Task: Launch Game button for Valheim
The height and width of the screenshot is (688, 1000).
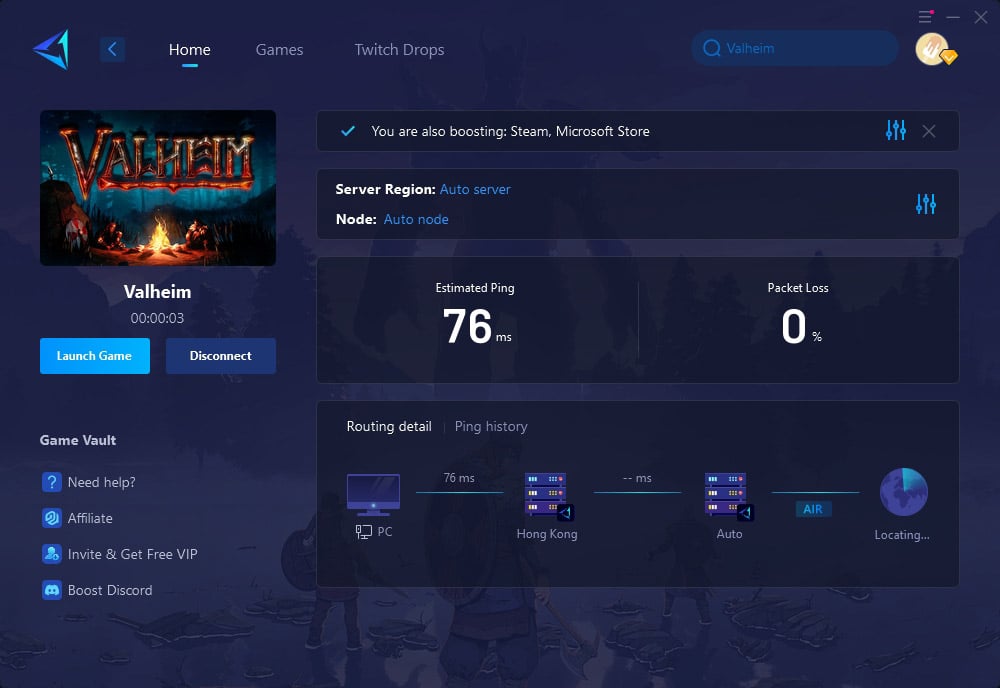Action: pyautogui.click(x=94, y=356)
